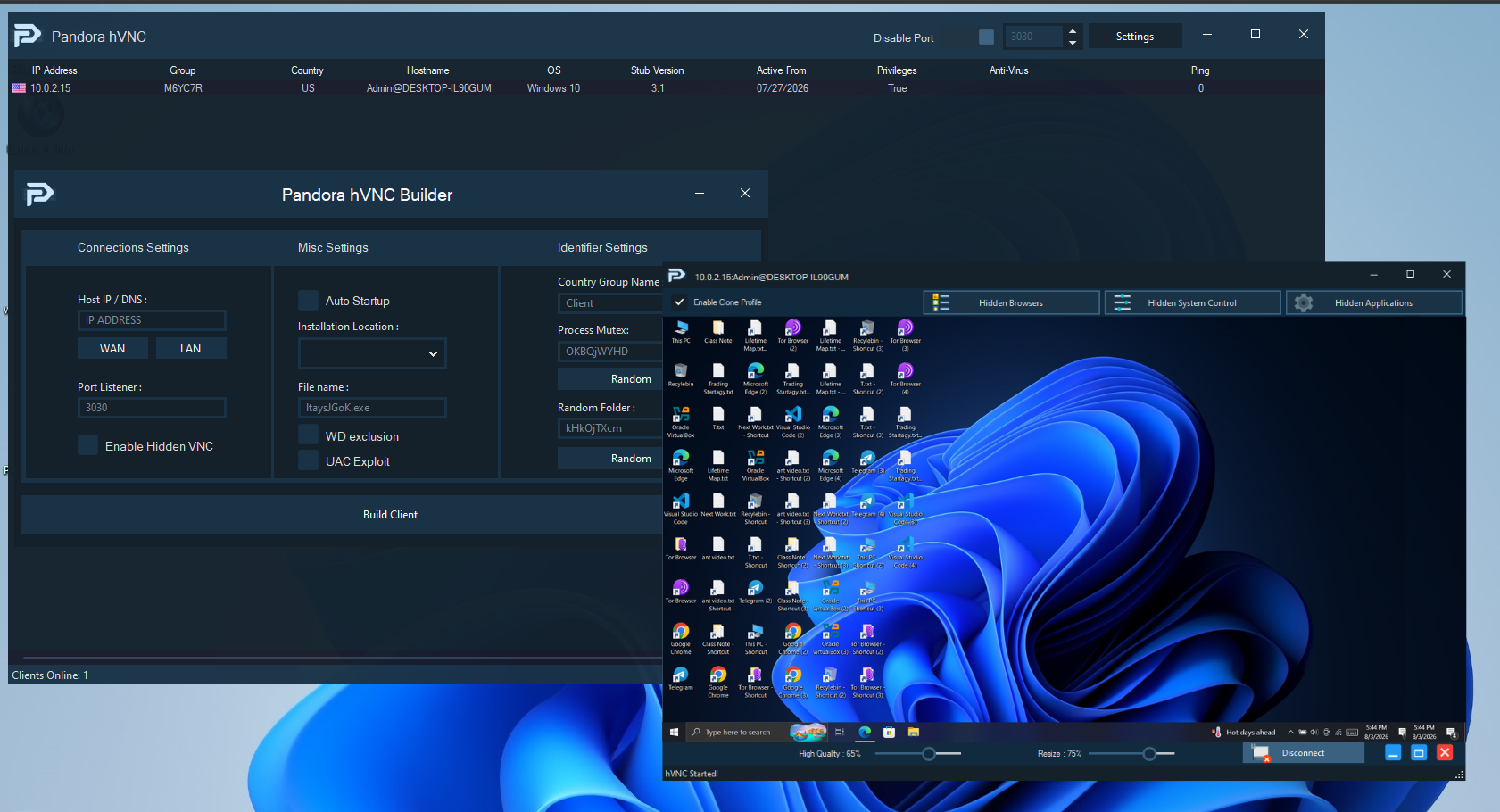This screenshot has height=812, width=1500.
Task: Select the Class Note folder on remote desktop
Action: [718, 332]
